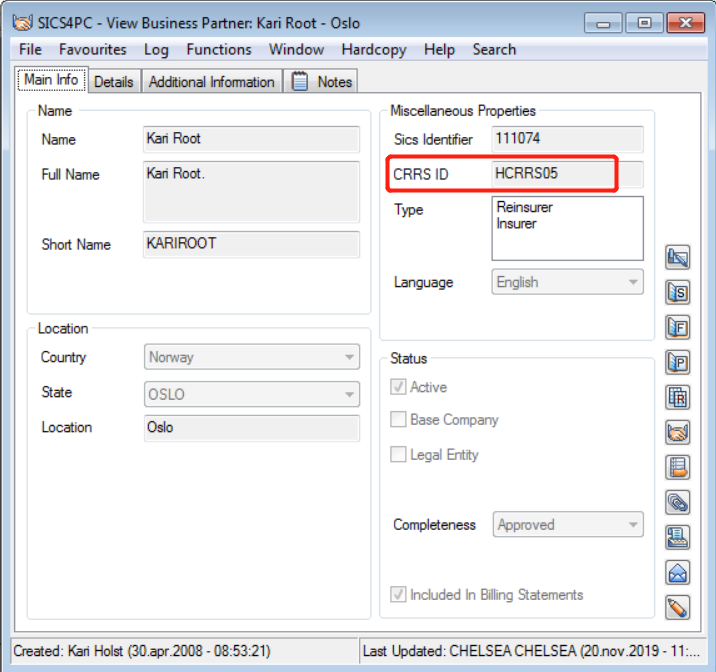Expand the Language dropdown
716x672 pixels.
pos(567,282)
